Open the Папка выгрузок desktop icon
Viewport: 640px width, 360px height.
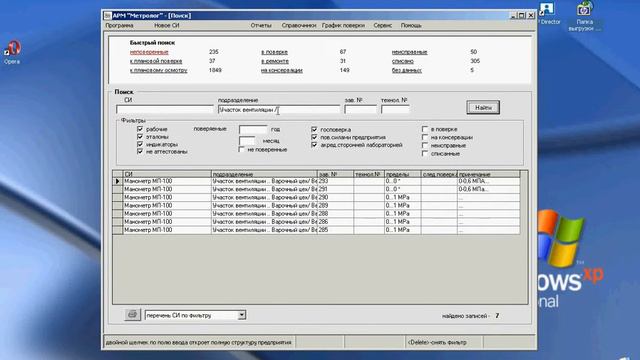coord(584,16)
